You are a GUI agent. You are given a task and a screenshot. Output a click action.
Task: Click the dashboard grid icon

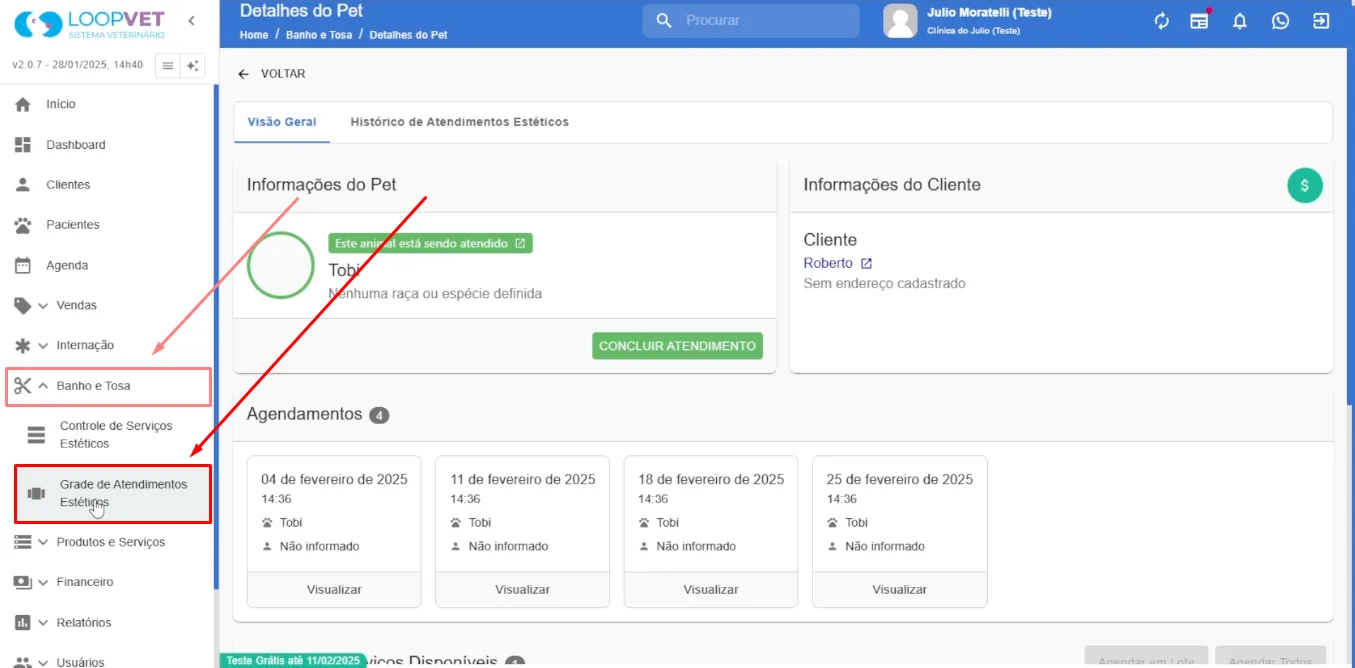pyautogui.click(x=23, y=145)
